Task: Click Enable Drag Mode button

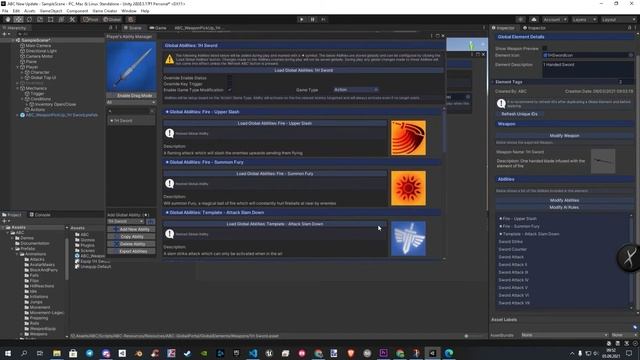Action: (131, 96)
